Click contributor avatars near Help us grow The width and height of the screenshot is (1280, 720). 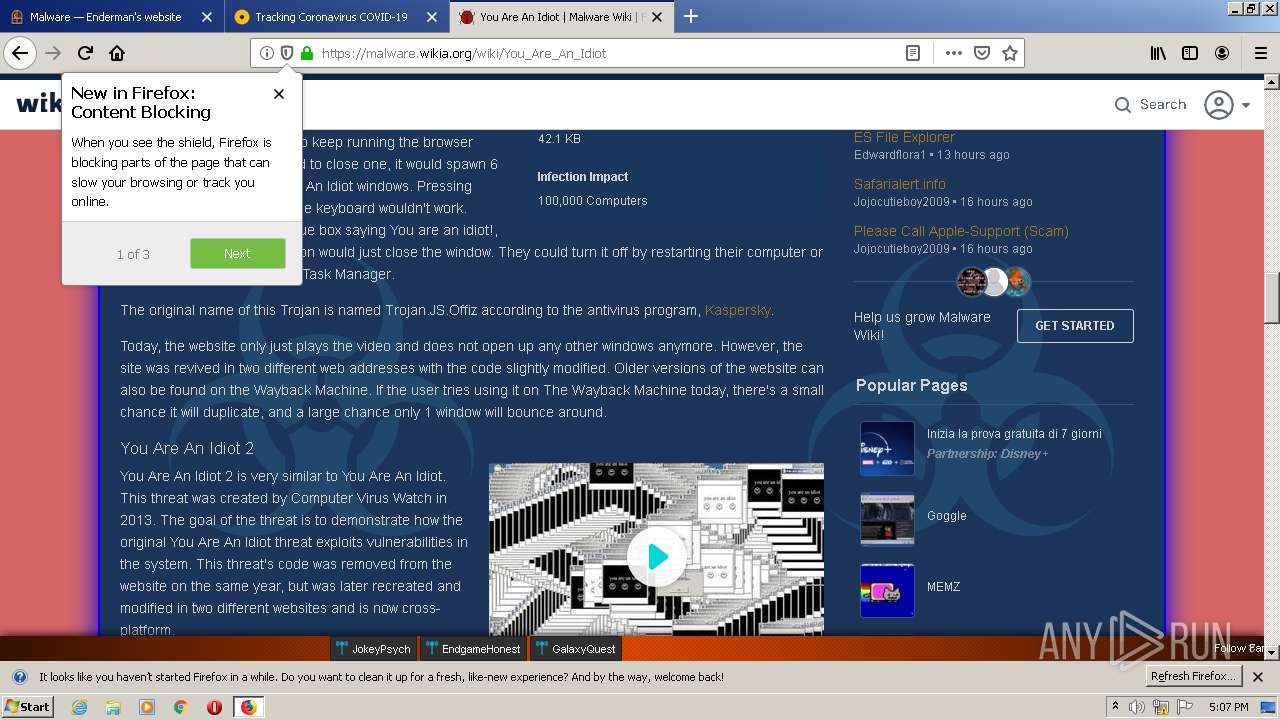994,282
